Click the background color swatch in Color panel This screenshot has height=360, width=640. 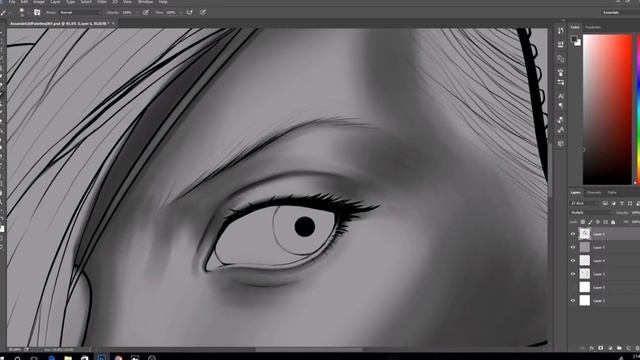[578, 42]
